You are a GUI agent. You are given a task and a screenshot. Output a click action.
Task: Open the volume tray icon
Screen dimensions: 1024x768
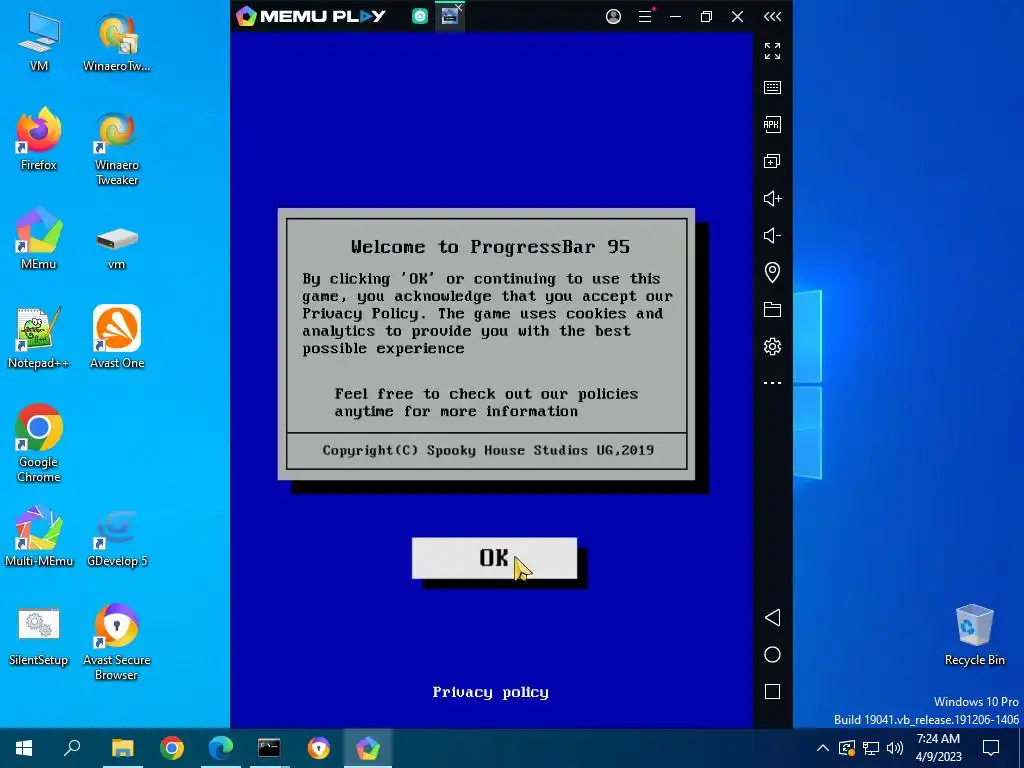[x=895, y=748]
